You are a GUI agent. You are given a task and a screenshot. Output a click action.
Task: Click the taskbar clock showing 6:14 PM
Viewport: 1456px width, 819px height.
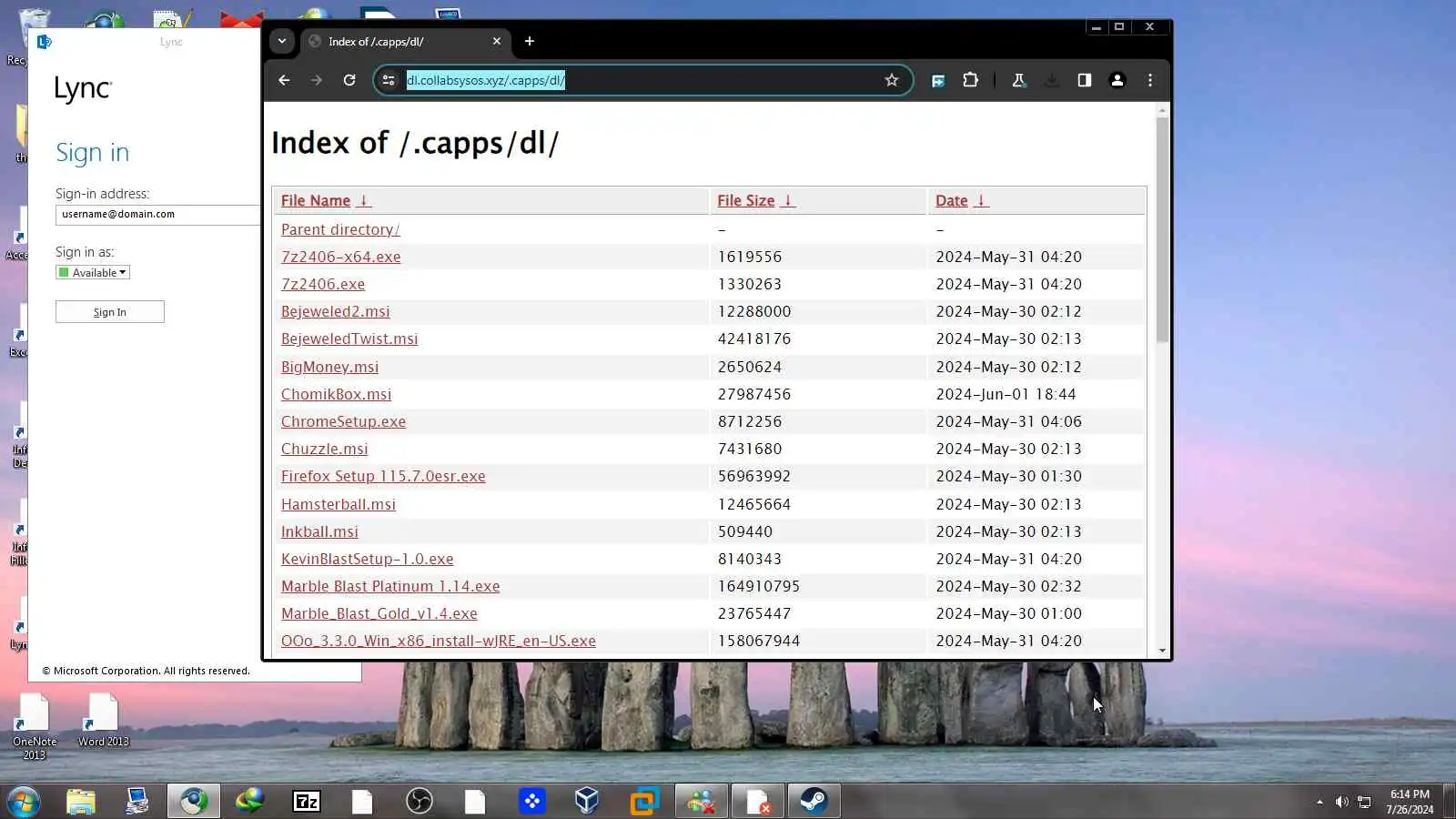click(1410, 802)
